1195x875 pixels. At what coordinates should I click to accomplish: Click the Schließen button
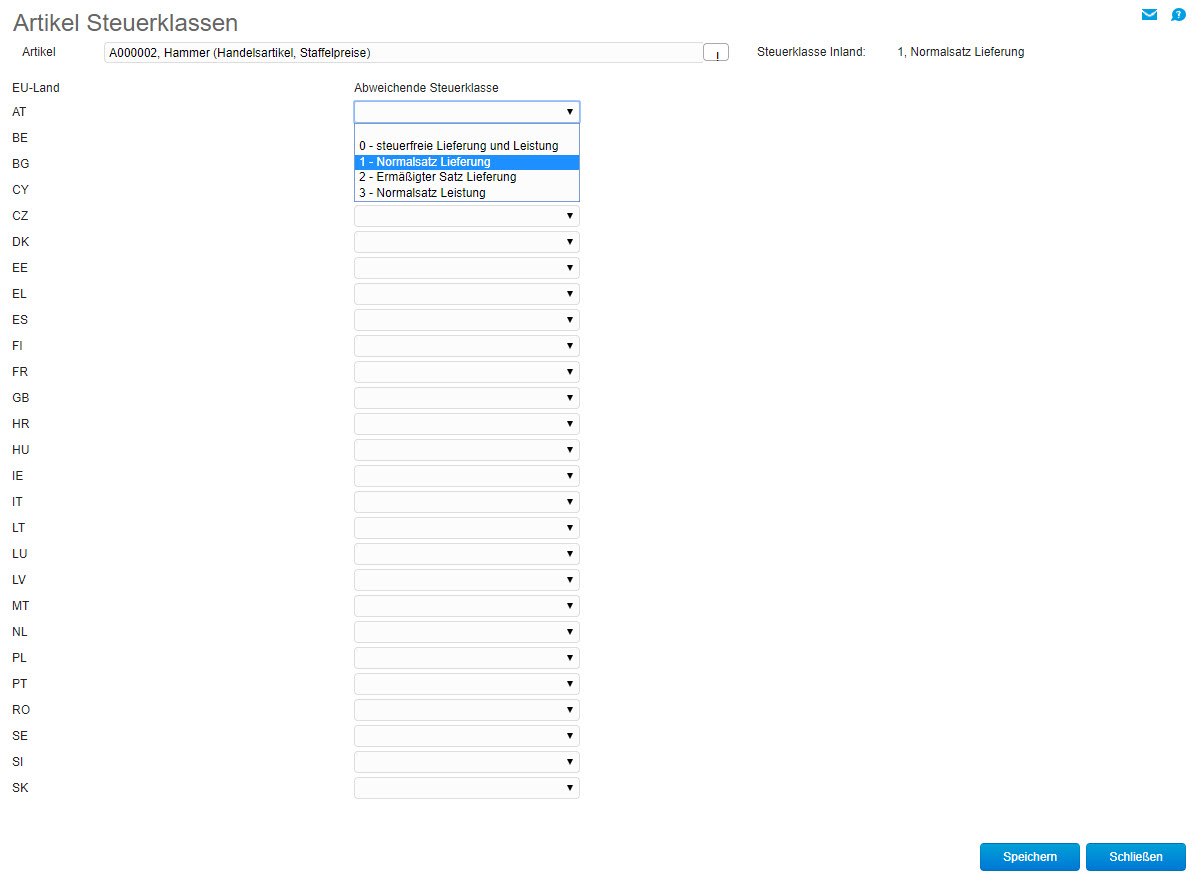pyautogui.click(x=1135, y=857)
